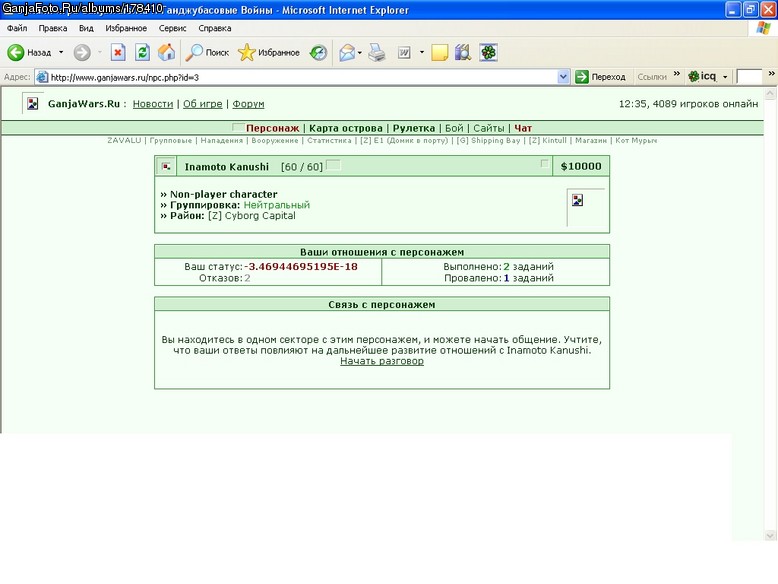
Task: Open the History toolbar icon
Action: (318, 52)
